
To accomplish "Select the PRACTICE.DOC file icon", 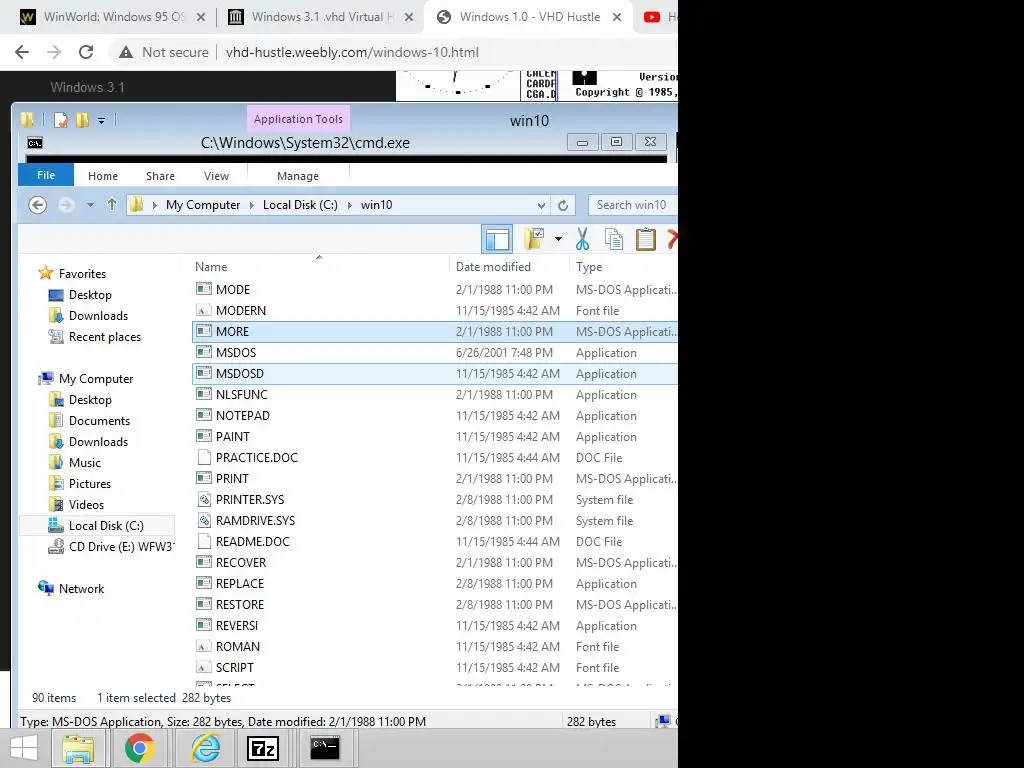I will pyautogui.click(x=204, y=457).
